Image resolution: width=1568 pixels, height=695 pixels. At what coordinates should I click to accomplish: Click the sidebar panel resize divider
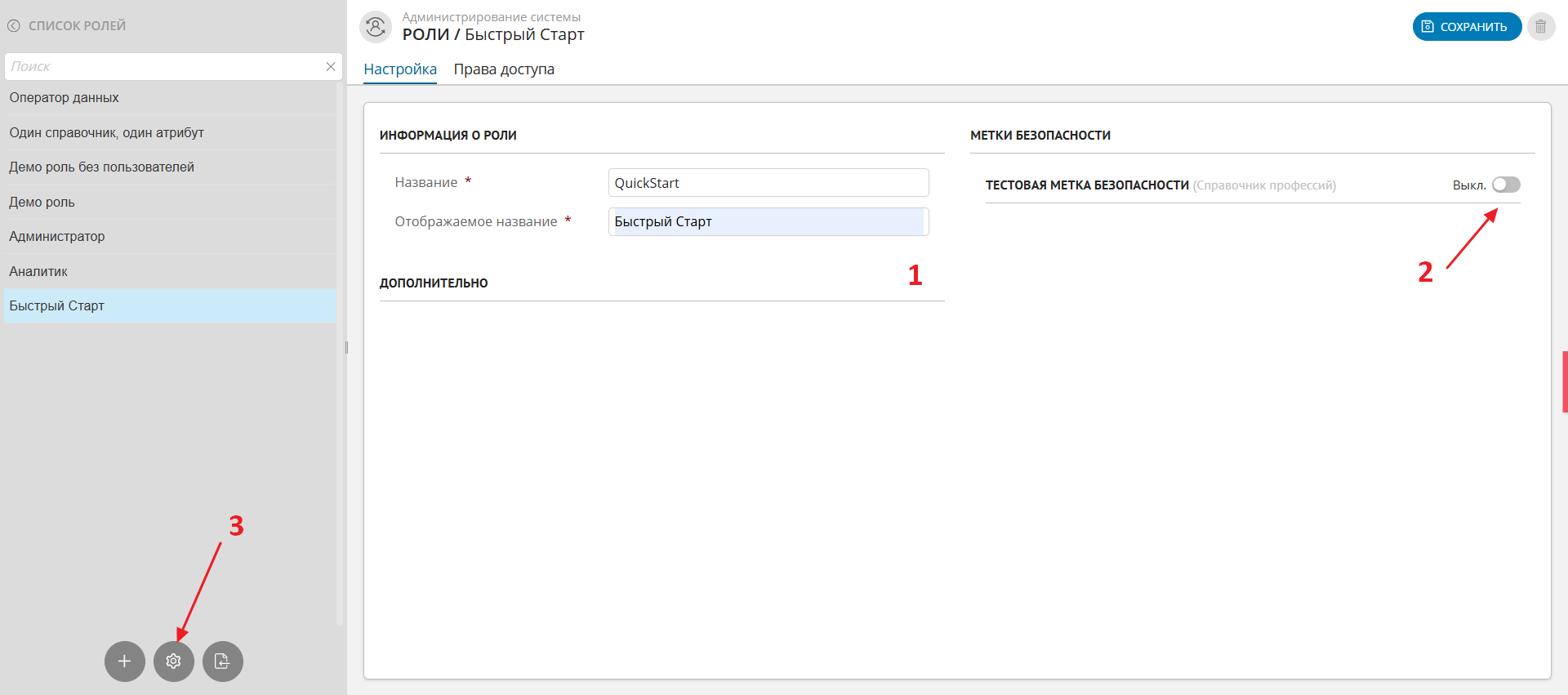[346, 348]
